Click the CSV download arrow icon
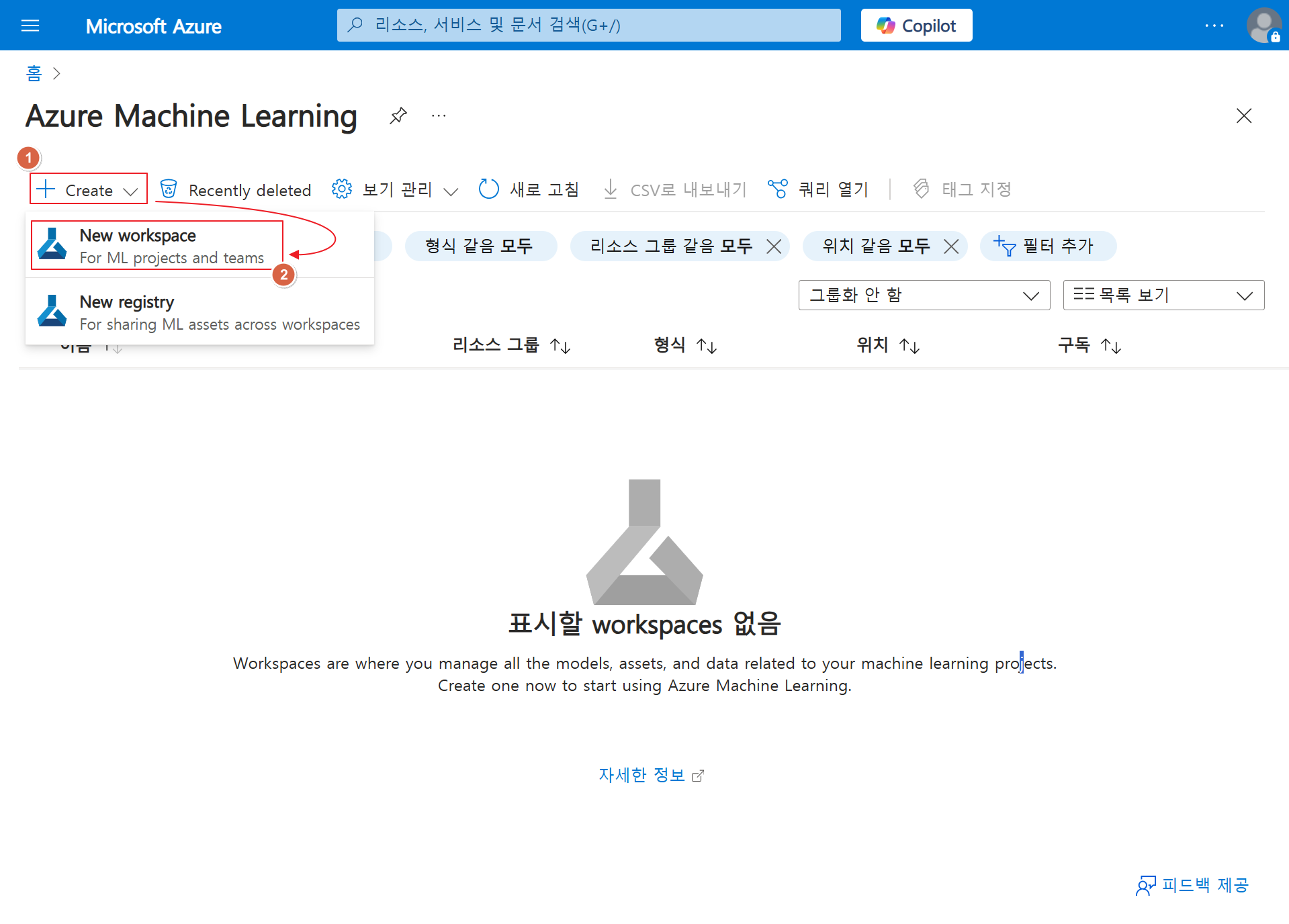Image resolution: width=1289 pixels, height=924 pixels. (610, 189)
